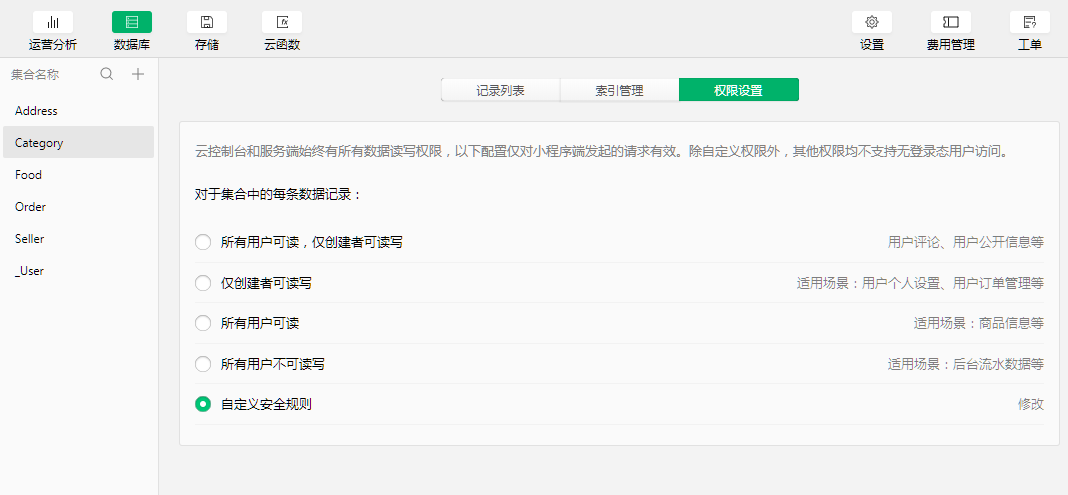Click 适用场景:后台流水数据等 description text

966,364
